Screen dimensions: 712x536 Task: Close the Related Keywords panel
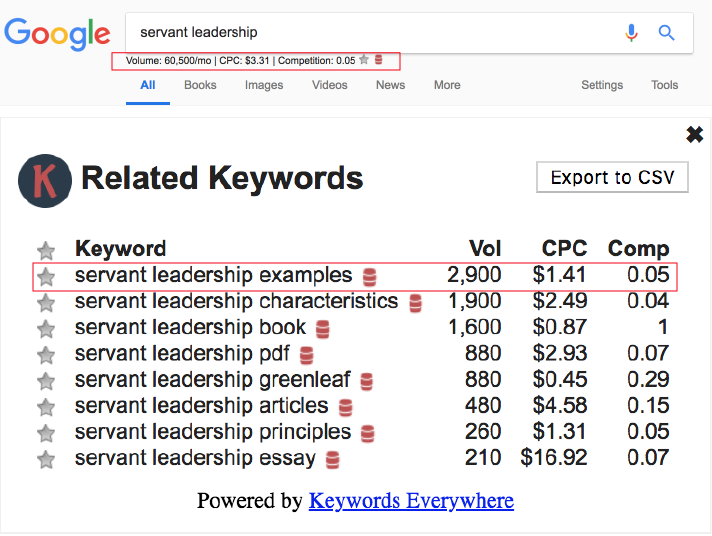click(x=694, y=134)
